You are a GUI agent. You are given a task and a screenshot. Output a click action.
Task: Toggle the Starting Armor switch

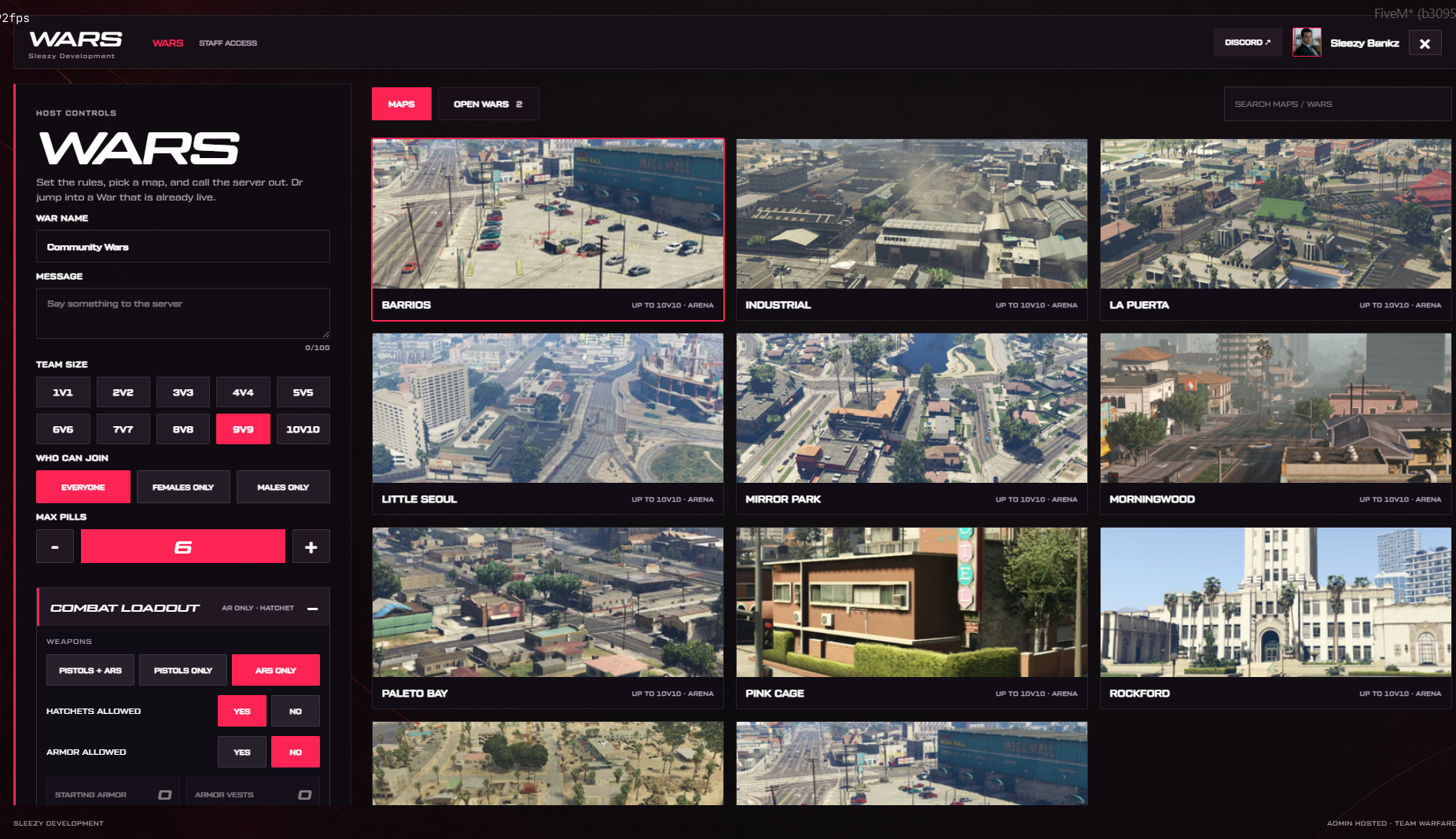point(164,795)
